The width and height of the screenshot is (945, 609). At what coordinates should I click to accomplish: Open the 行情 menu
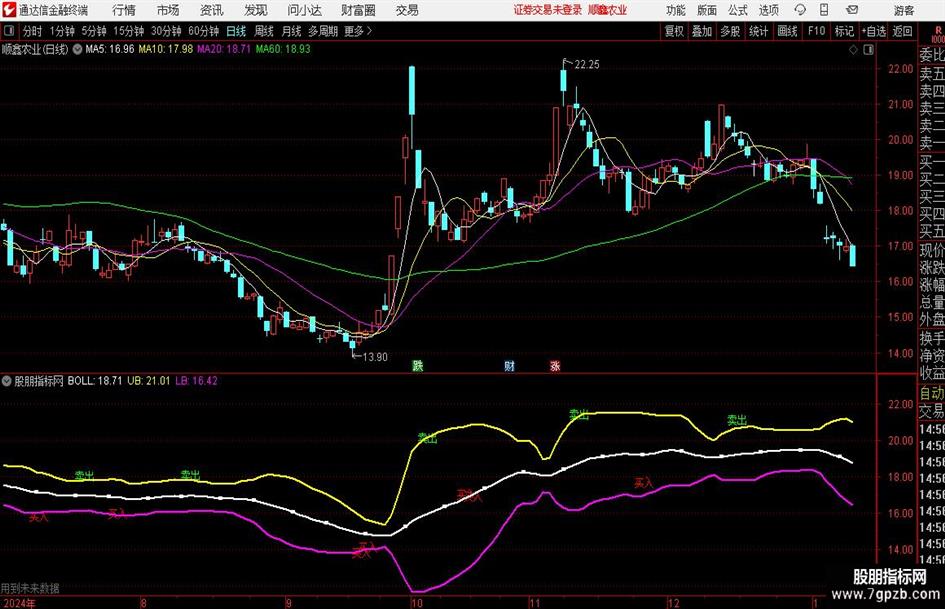(x=124, y=10)
